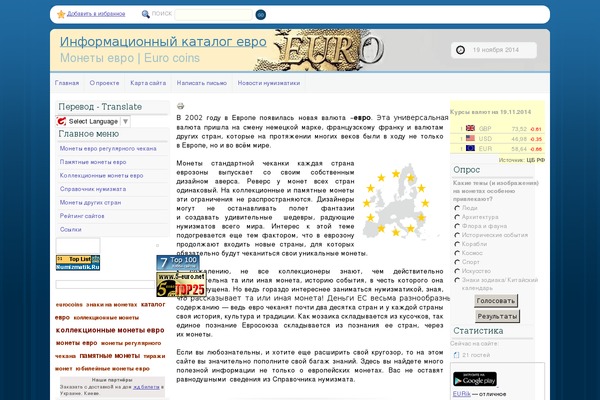Viewport: 600px width, 400px height.
Task: Open the 'EURik' link
Action: point(461,394)
